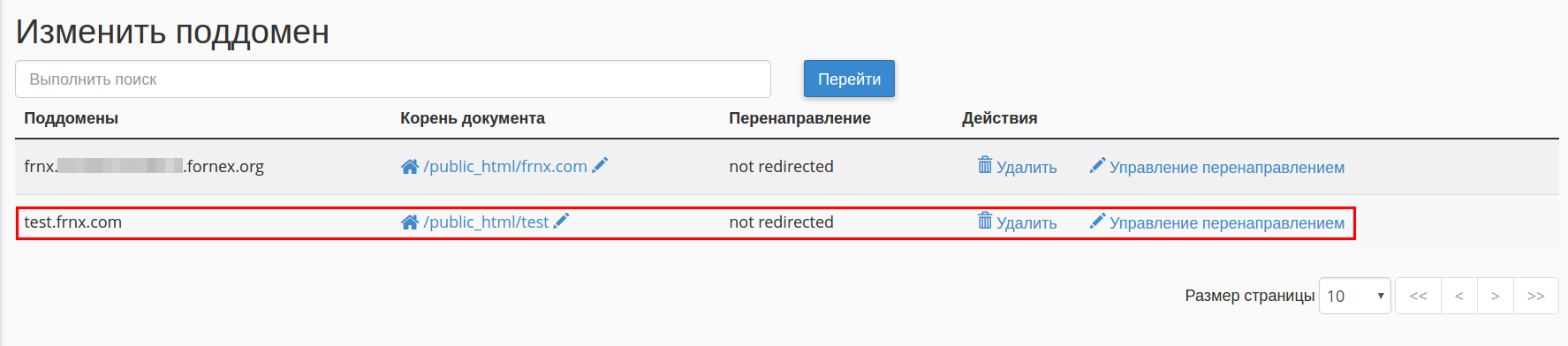The image size is (1568, 346).
Task: Click Удалить for the test.frnx.com subdomain
Action: point(1026,223)
